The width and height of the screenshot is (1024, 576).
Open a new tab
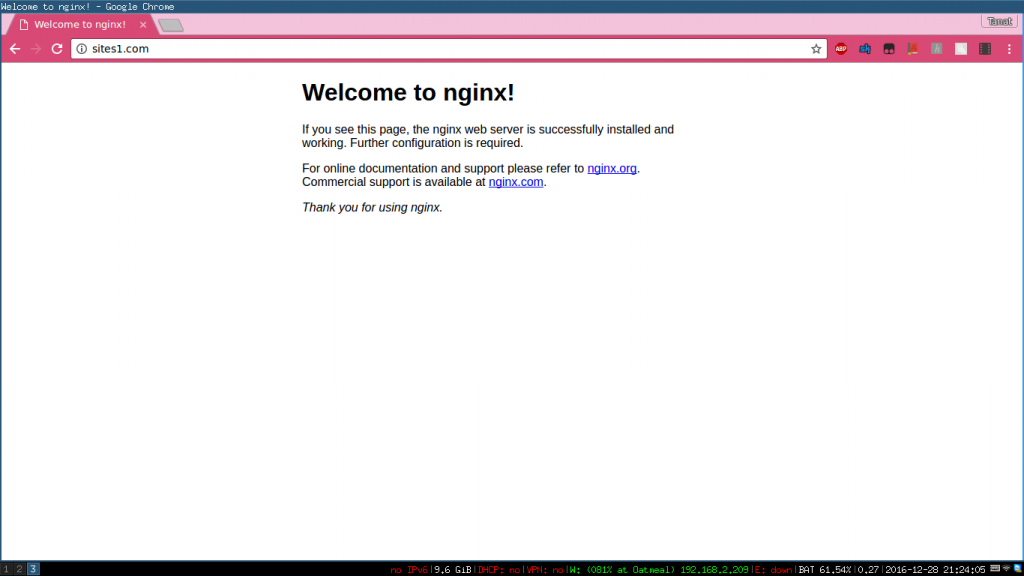pyautogui.click(x=171, y=25)
